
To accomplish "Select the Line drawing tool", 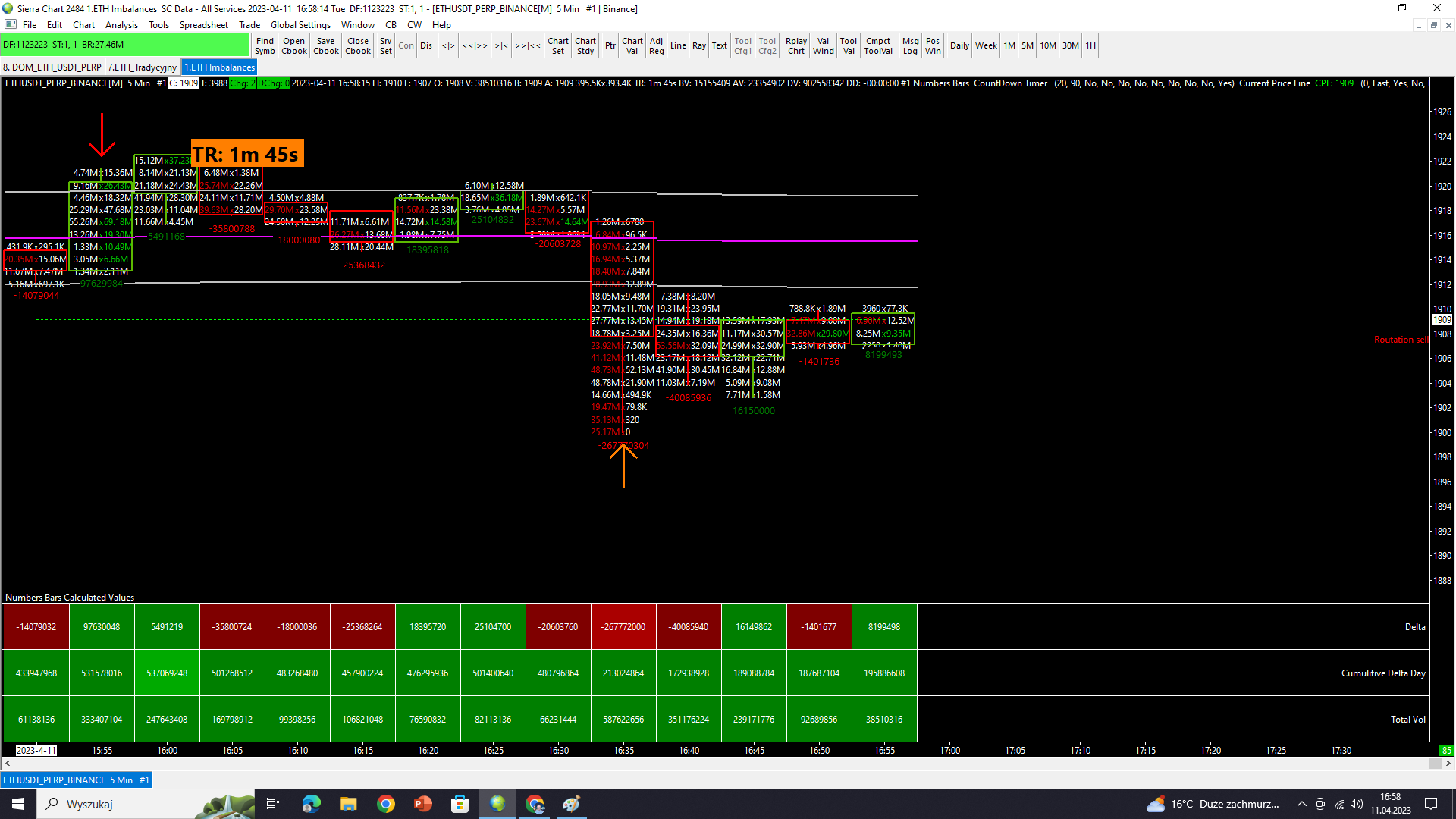I will [678, 45].
